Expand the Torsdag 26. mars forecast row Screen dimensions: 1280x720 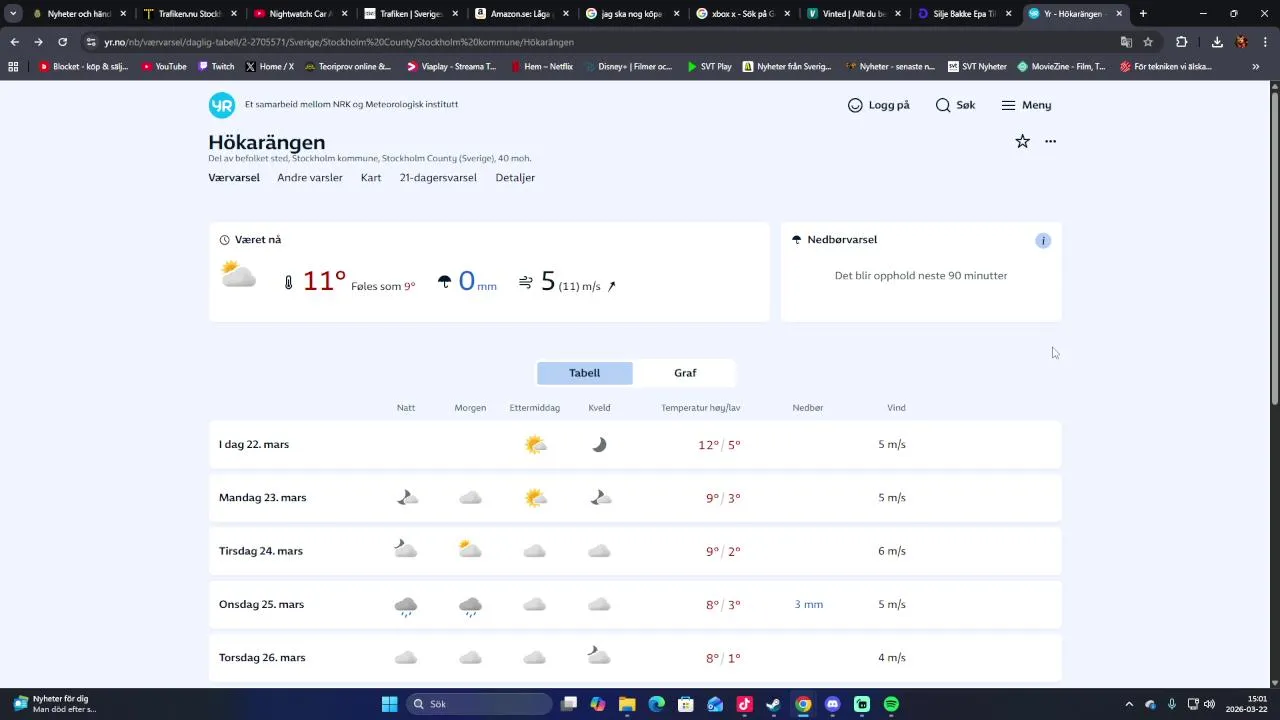click(x=635, y=658)
